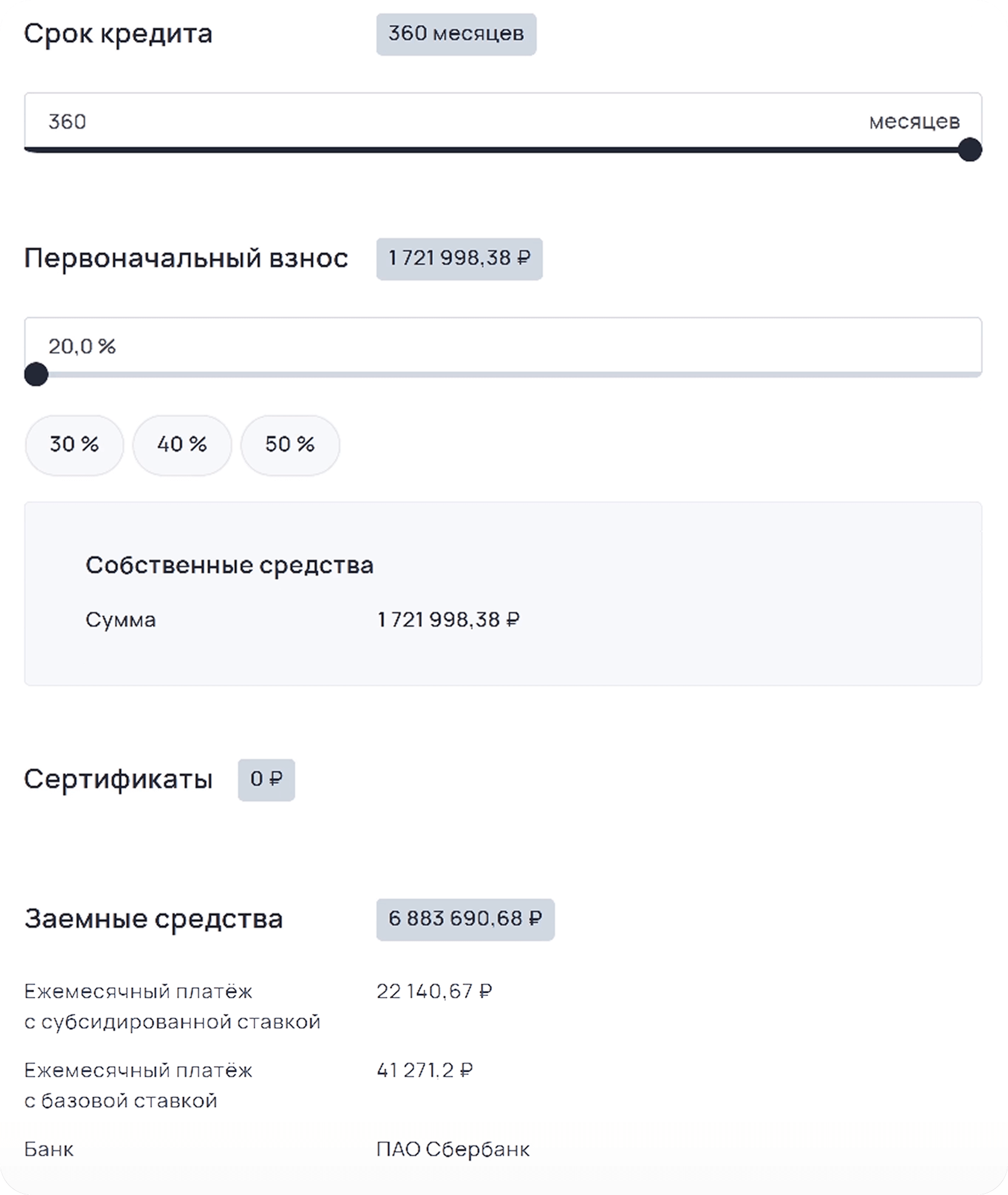Click the base rate payment 41 271,2 ₽
Viewport: 1008px width, 1195px height.
click(424, 1071)
